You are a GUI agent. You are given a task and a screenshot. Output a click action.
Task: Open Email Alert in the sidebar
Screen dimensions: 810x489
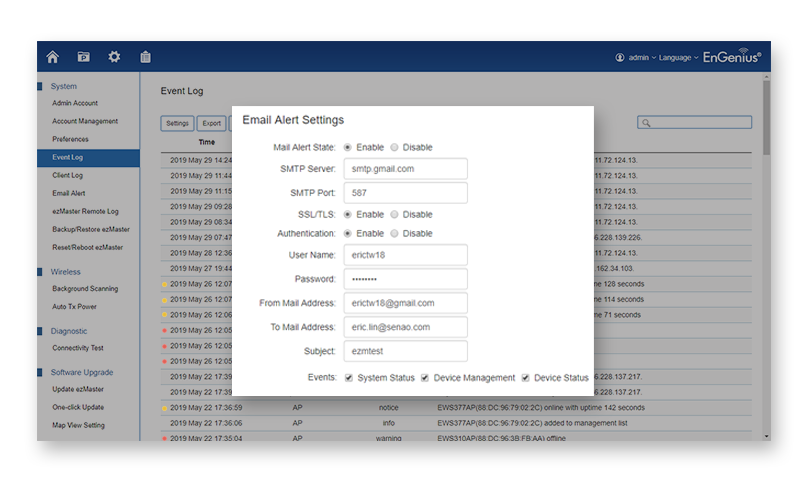(69, 193)
